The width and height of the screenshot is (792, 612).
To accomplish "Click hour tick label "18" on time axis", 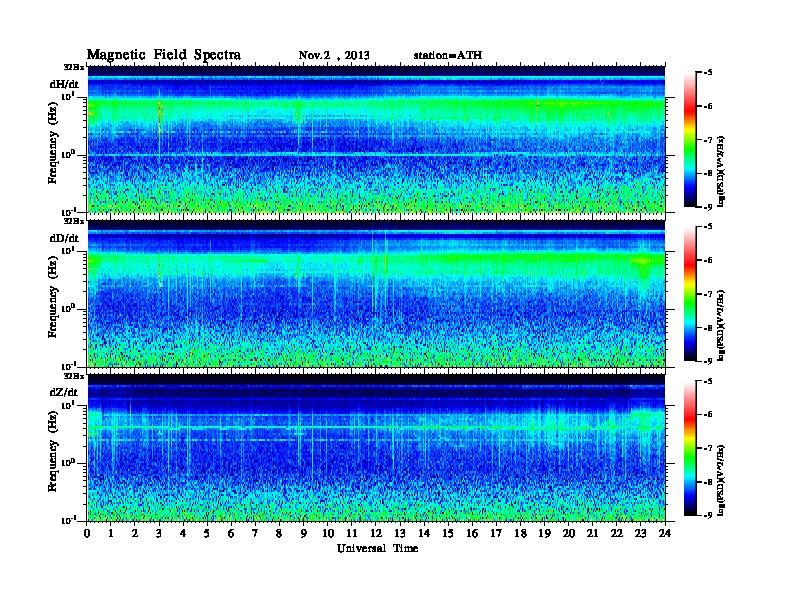I will (x=520, y=533).
